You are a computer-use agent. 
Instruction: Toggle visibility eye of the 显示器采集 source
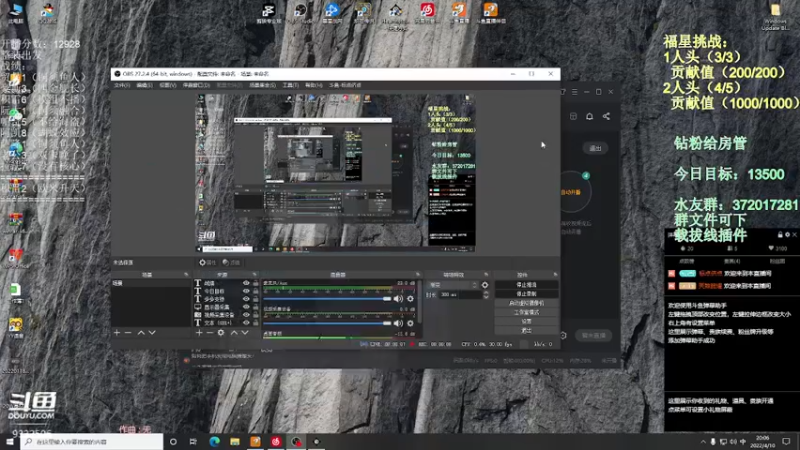pos(246,307)
